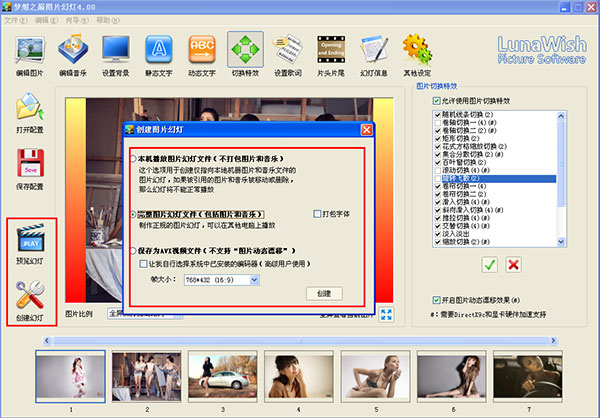Screen dimensions: 600x418
Task: Open the 片头片尾 opening and ending tool
Action: click(331, 56)
